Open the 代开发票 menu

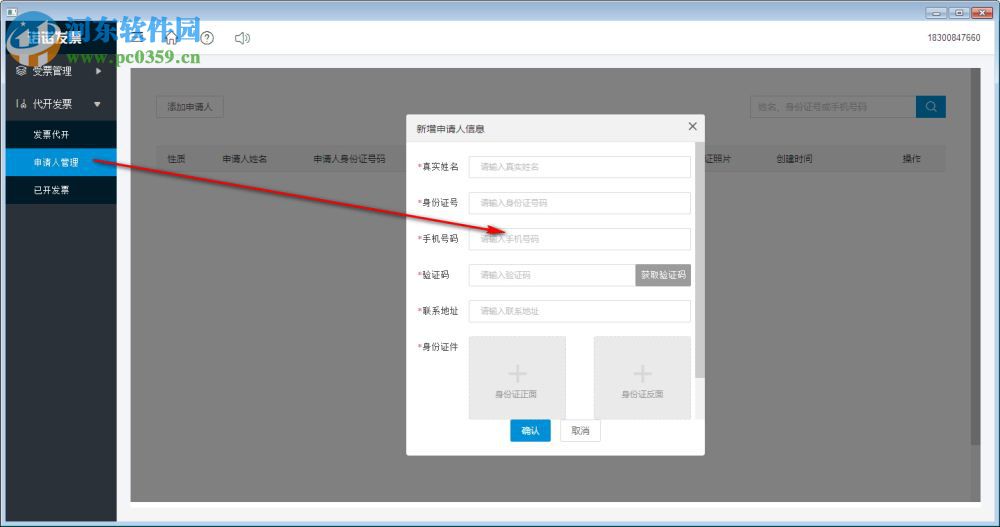[61, 104]
